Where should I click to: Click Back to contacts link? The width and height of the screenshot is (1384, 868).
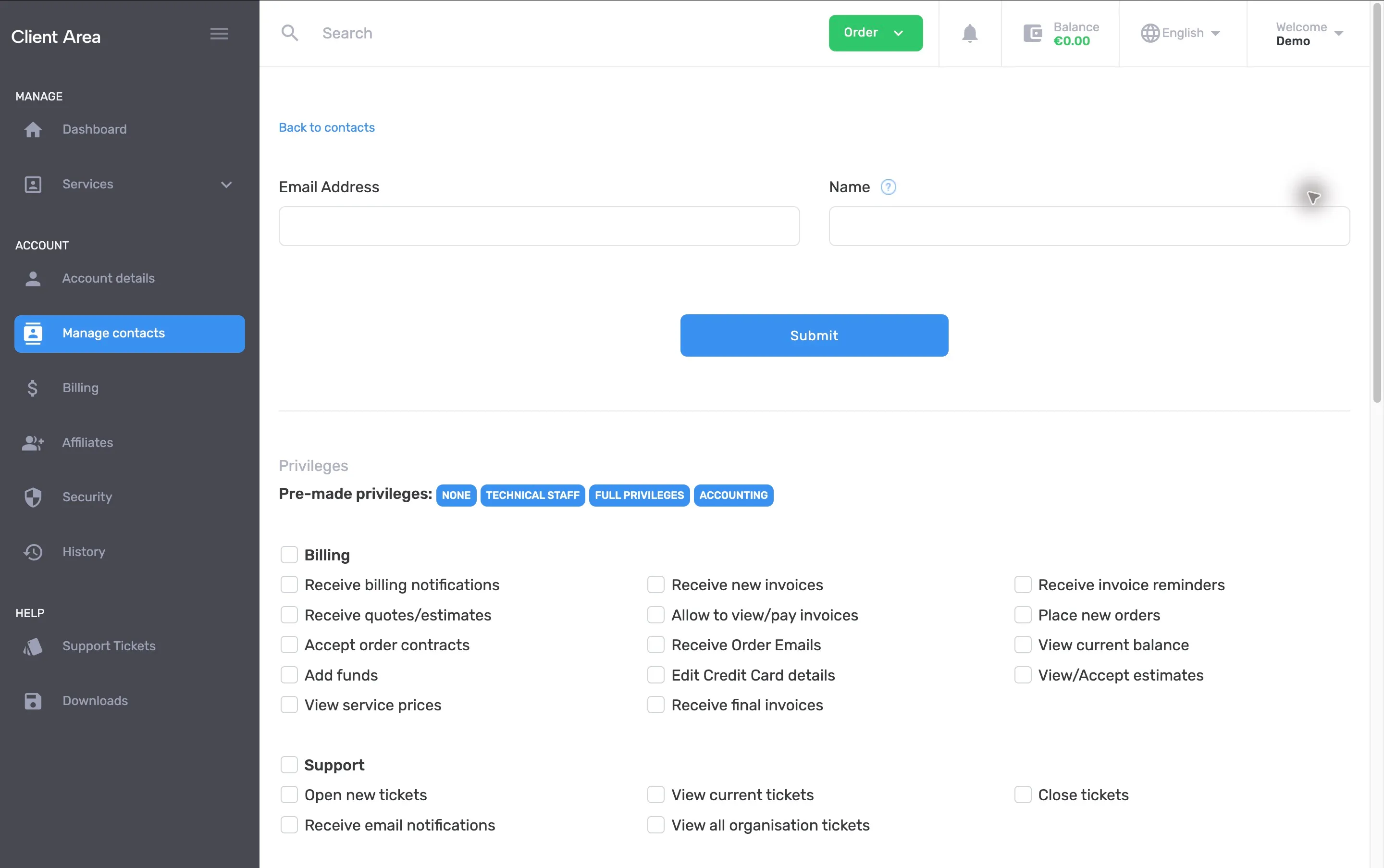pos(327,127)
